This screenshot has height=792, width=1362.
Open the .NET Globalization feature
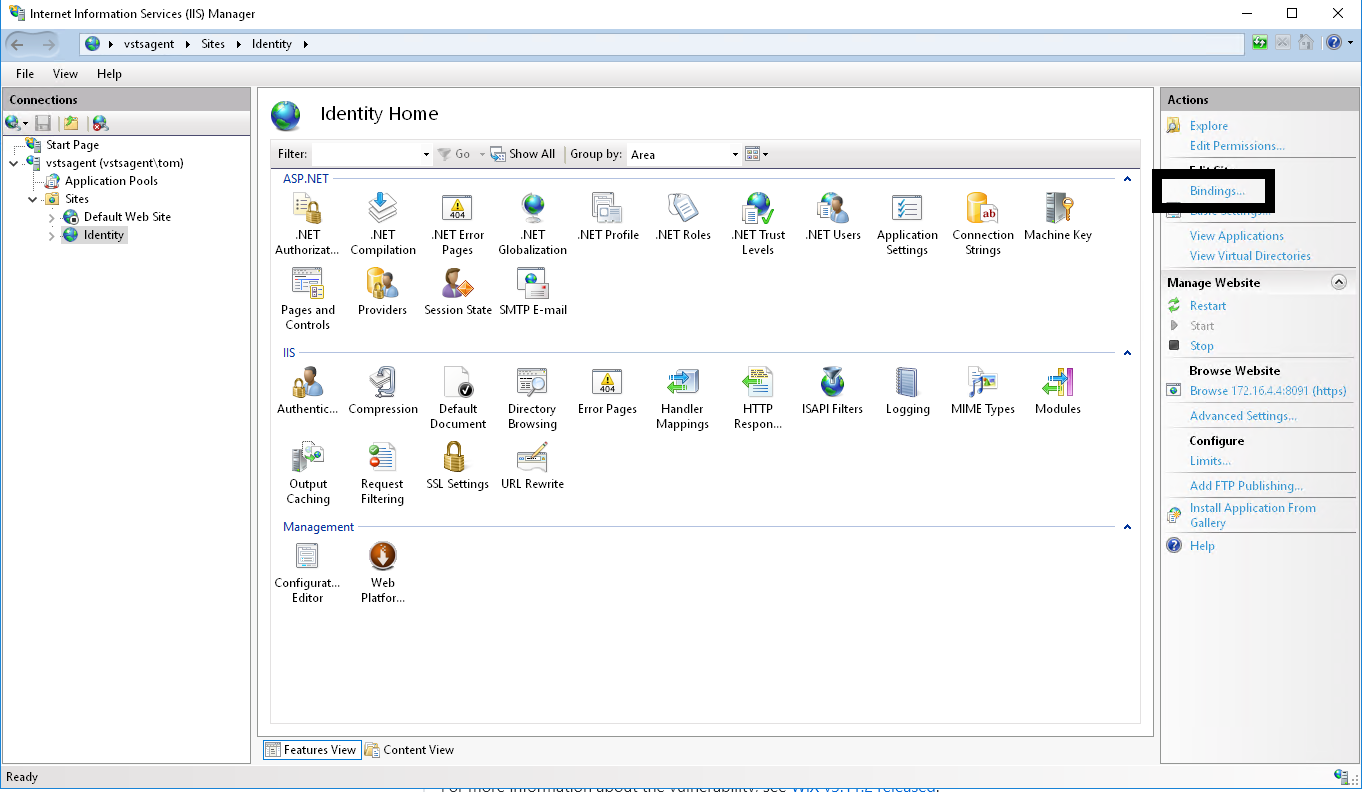533,223
